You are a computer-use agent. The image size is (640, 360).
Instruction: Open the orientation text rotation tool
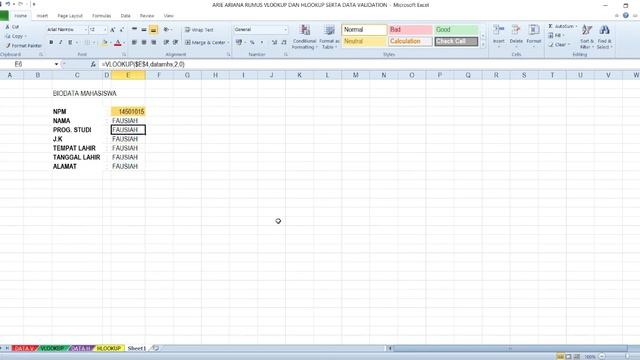click(166, 30)
